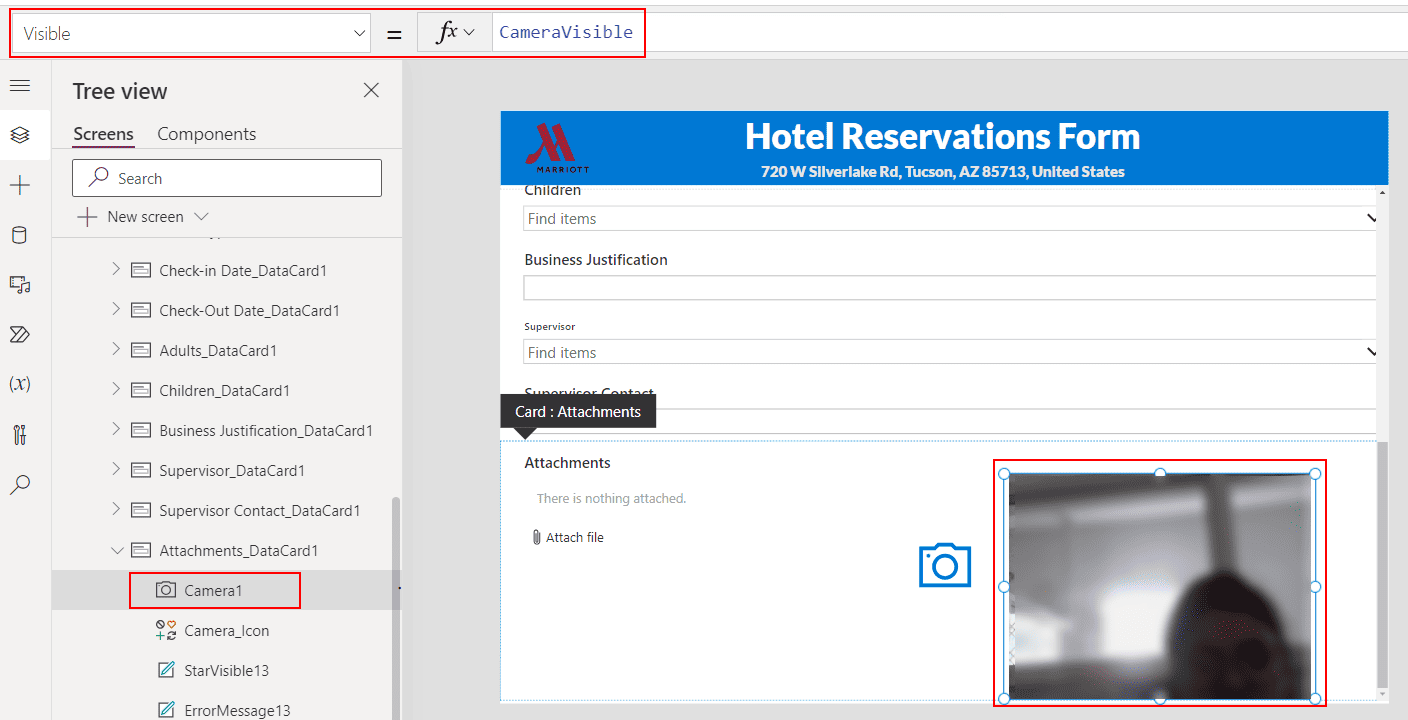Open the Tree view layers icon
This screenshot has width=1408, height=720.
click(19, 135)
